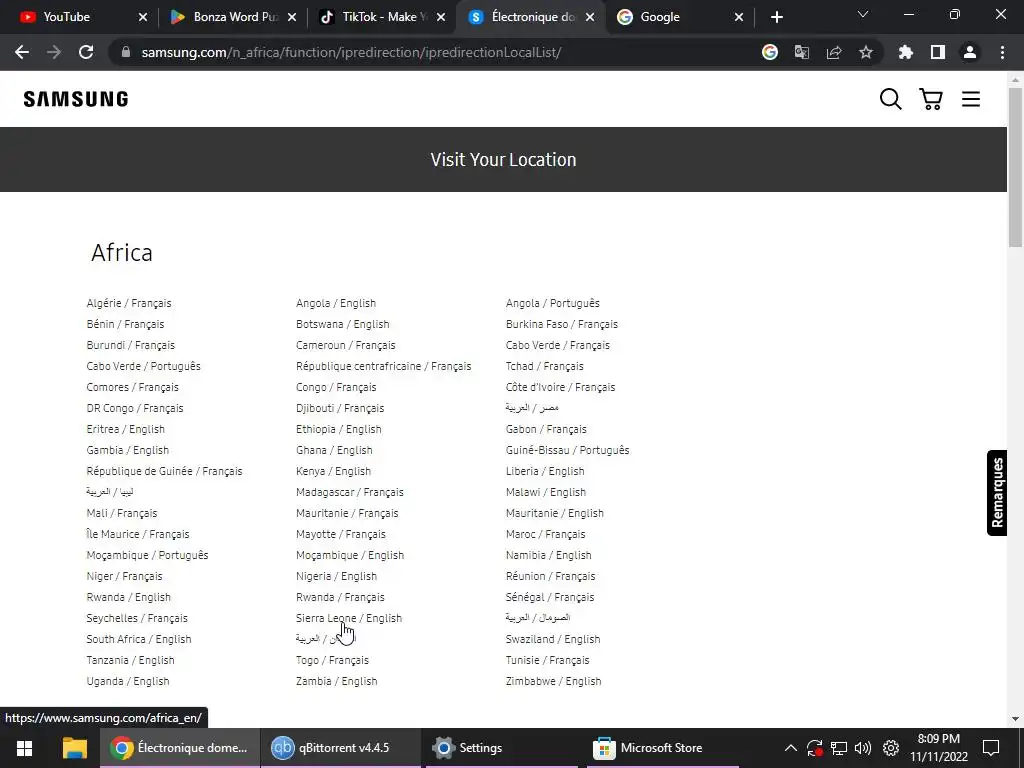Open Sénégal / Français
Image resolution: width=1024 pixels, height=768 pixels.
550,597
